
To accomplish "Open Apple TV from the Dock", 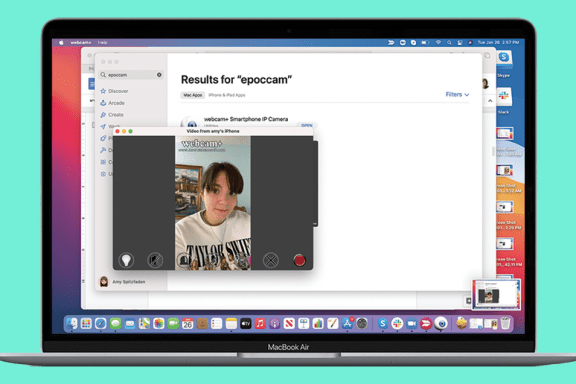I will 246,323.
